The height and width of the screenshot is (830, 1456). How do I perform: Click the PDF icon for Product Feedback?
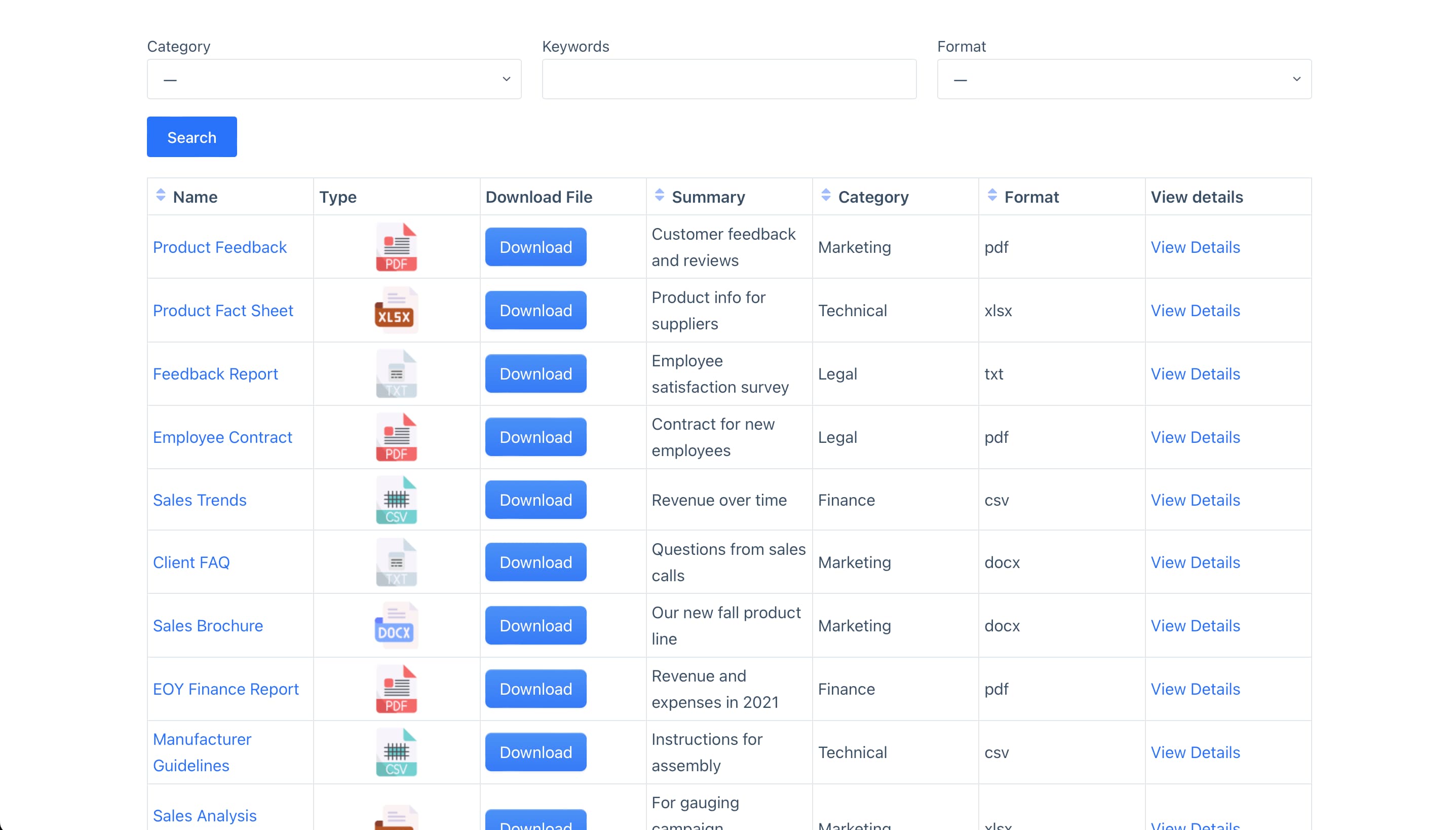(396, 247)
